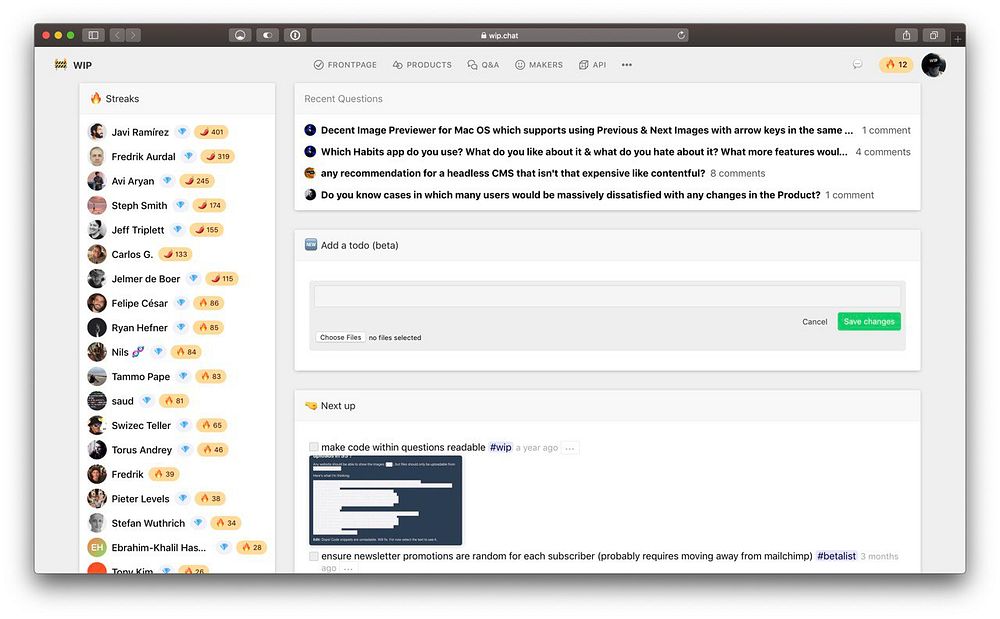Click the Safari address bar showing wip.chat
The image size is (1000, 619).
point(499,35)
